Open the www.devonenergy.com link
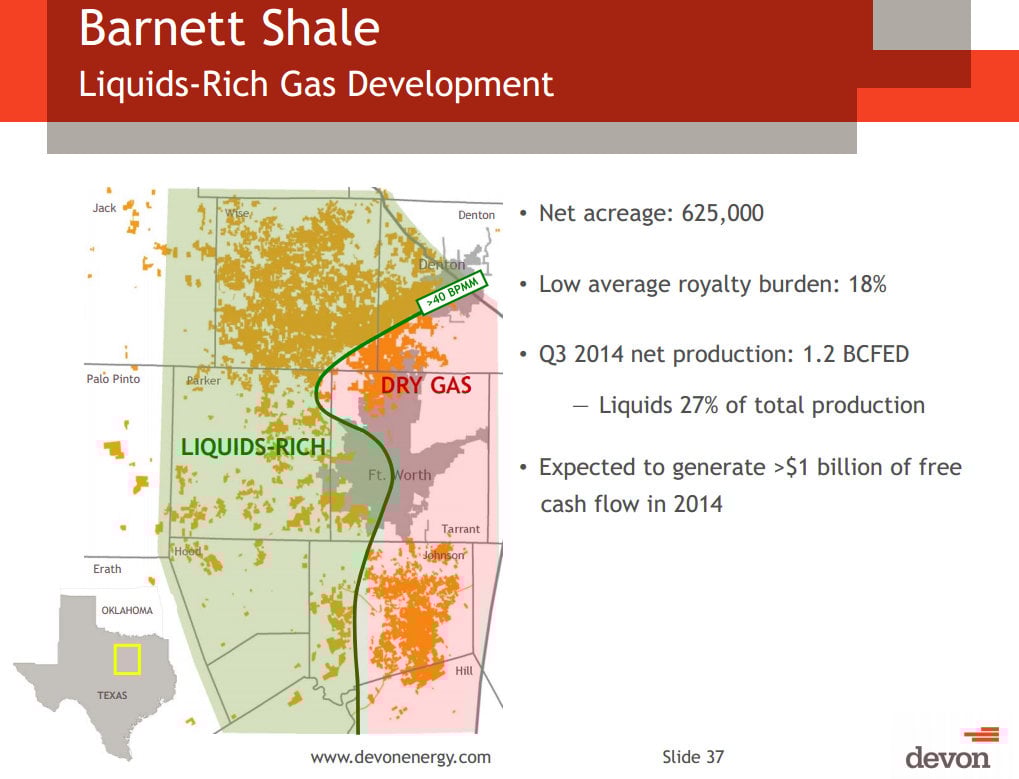The image size is (1019, 779). tap(400, 757)
